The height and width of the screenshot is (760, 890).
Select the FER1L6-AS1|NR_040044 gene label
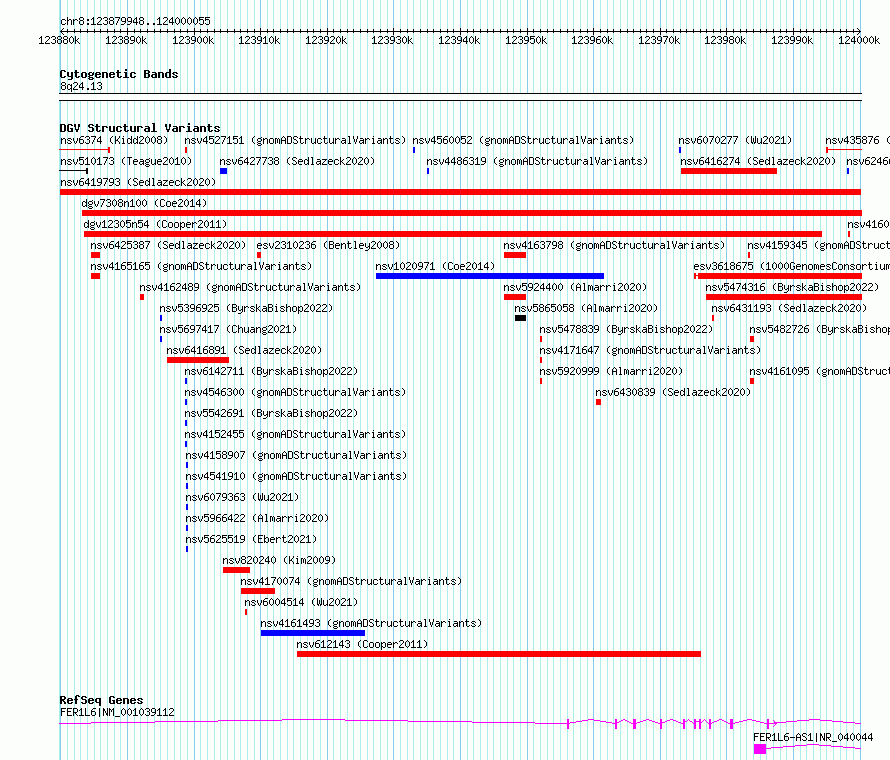pos(813,737)
